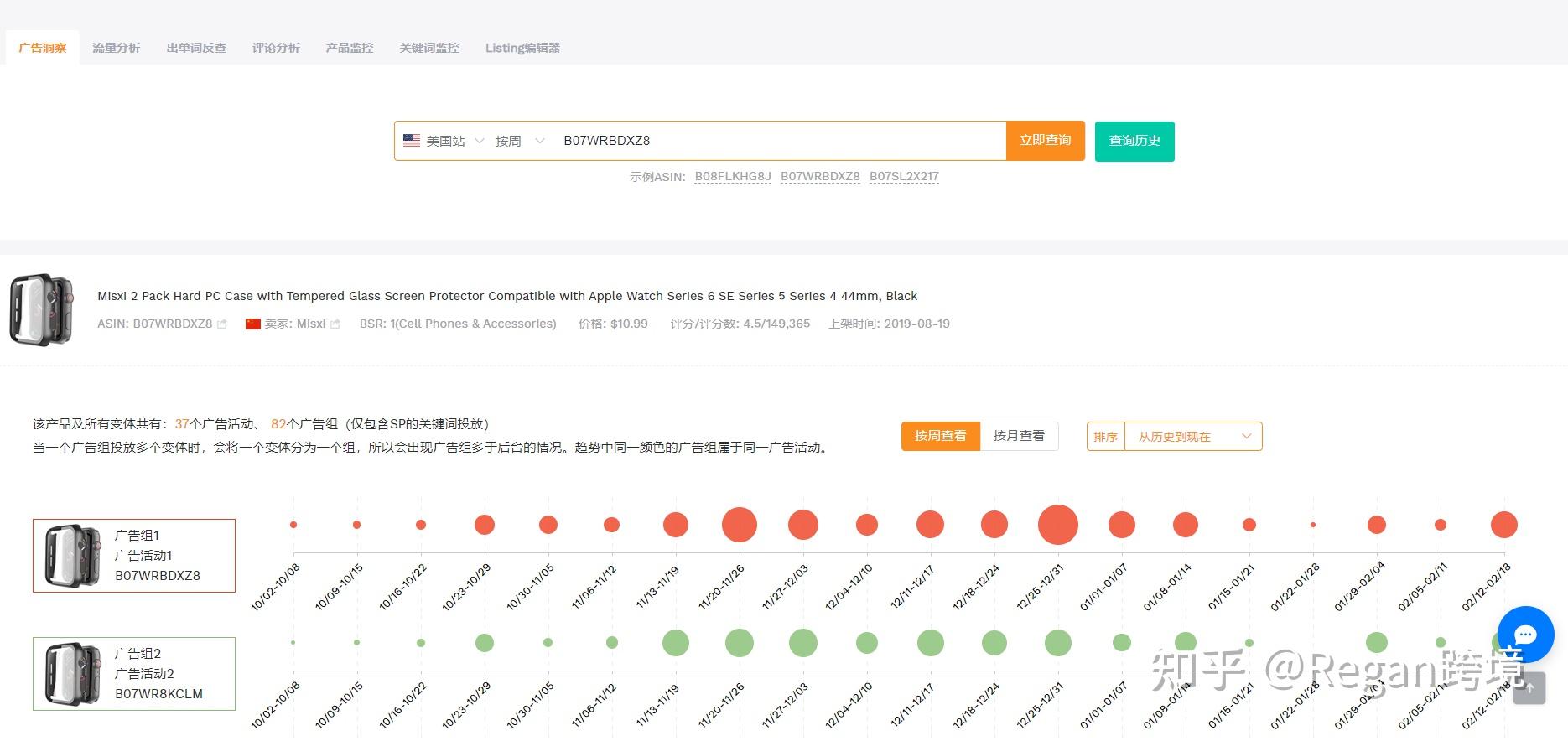
Task: Open the chat support bubble icon
Action: 1525,635
